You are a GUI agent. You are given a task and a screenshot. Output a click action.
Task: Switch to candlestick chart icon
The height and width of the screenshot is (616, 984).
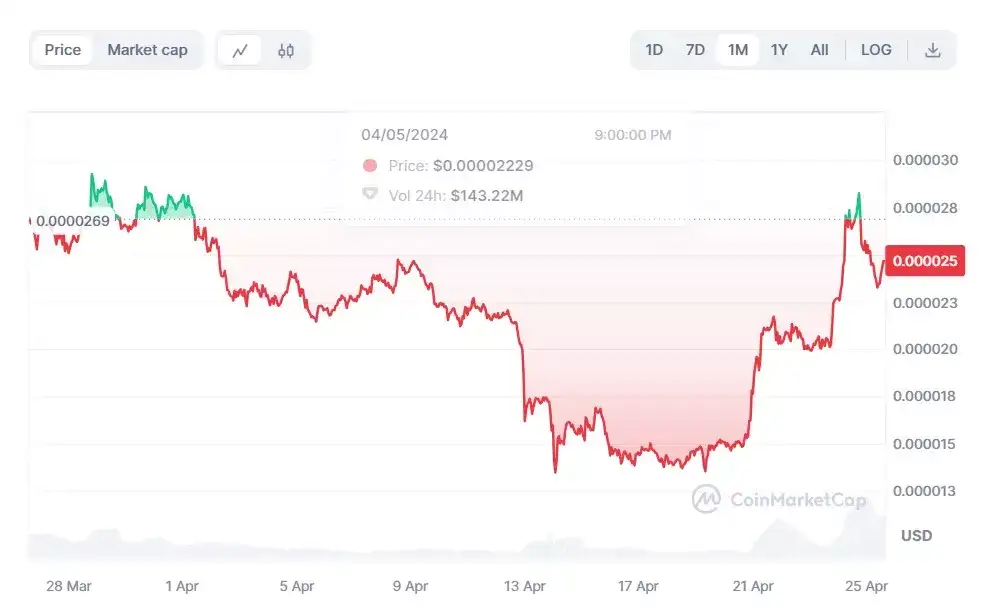286,50
